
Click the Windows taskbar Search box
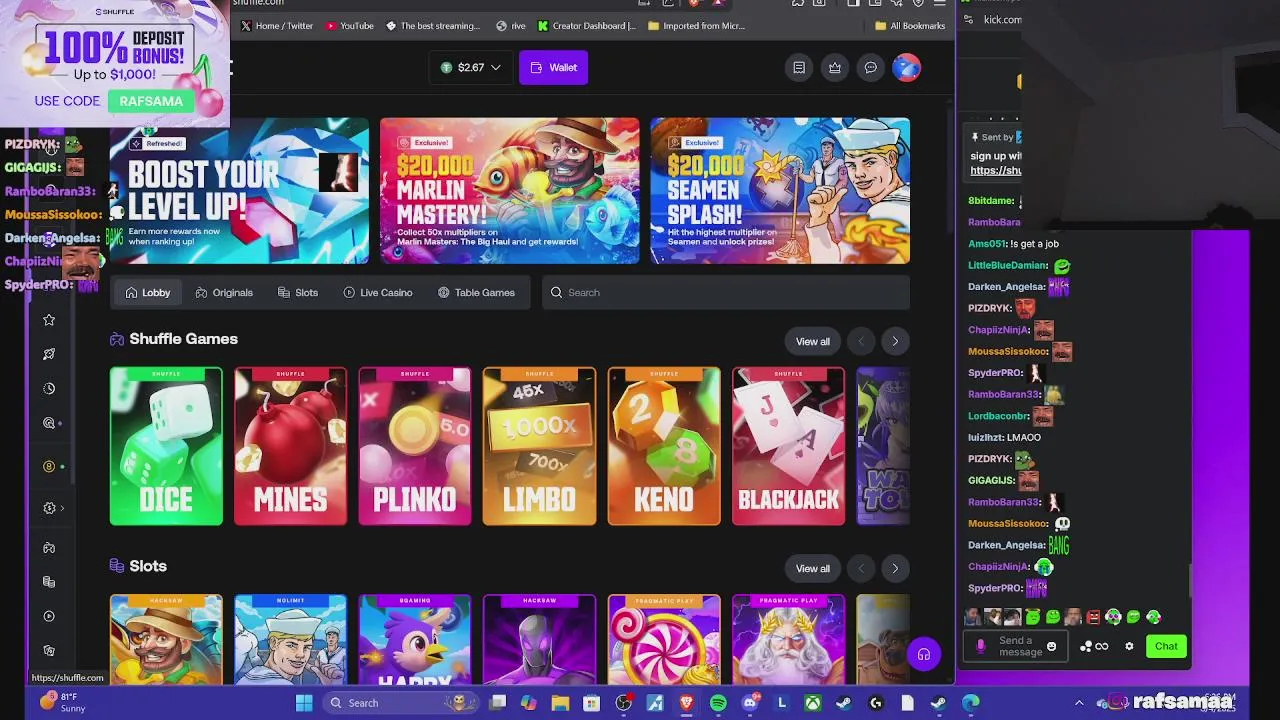point(403,703)
